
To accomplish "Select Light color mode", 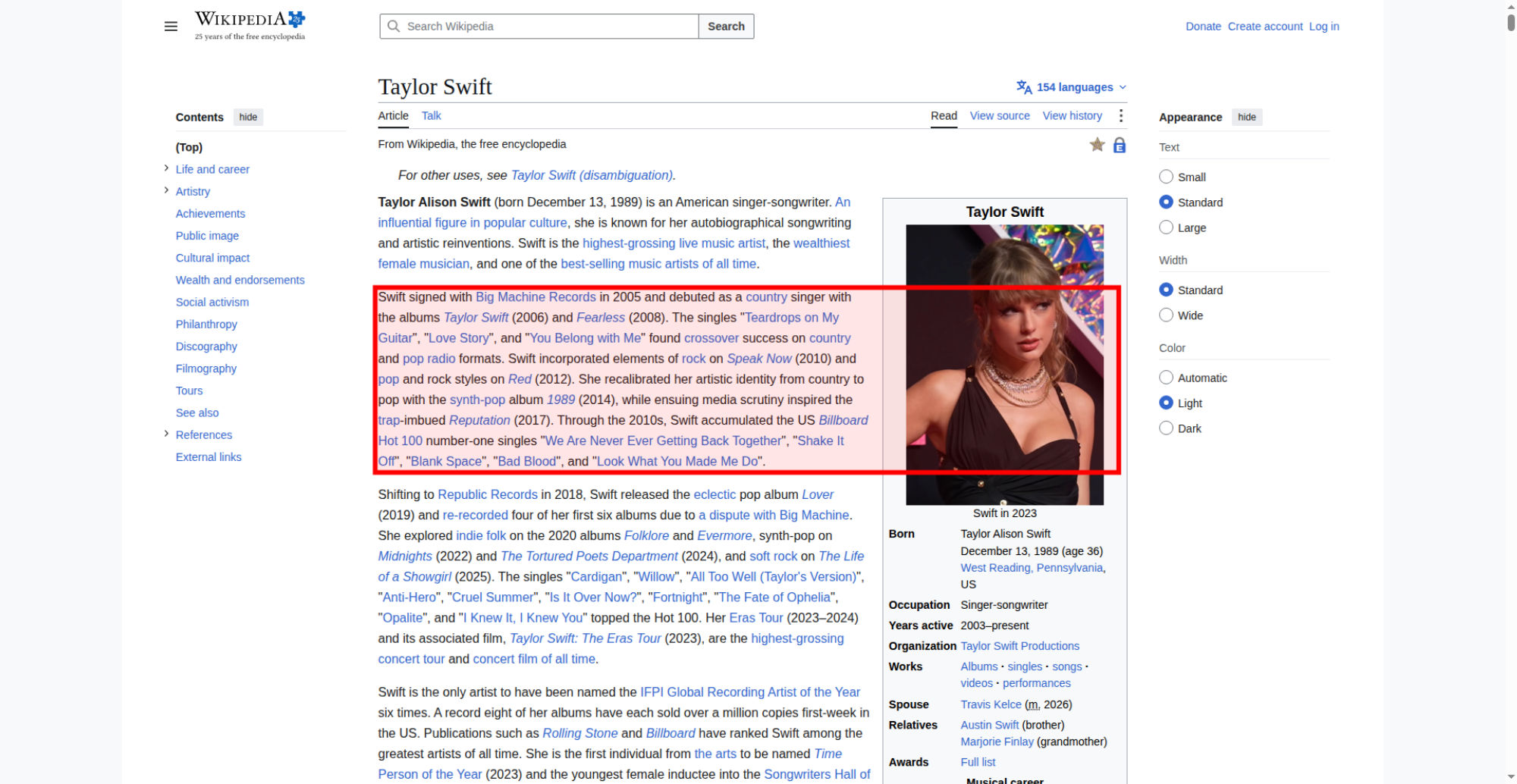I will [1166, 403].
